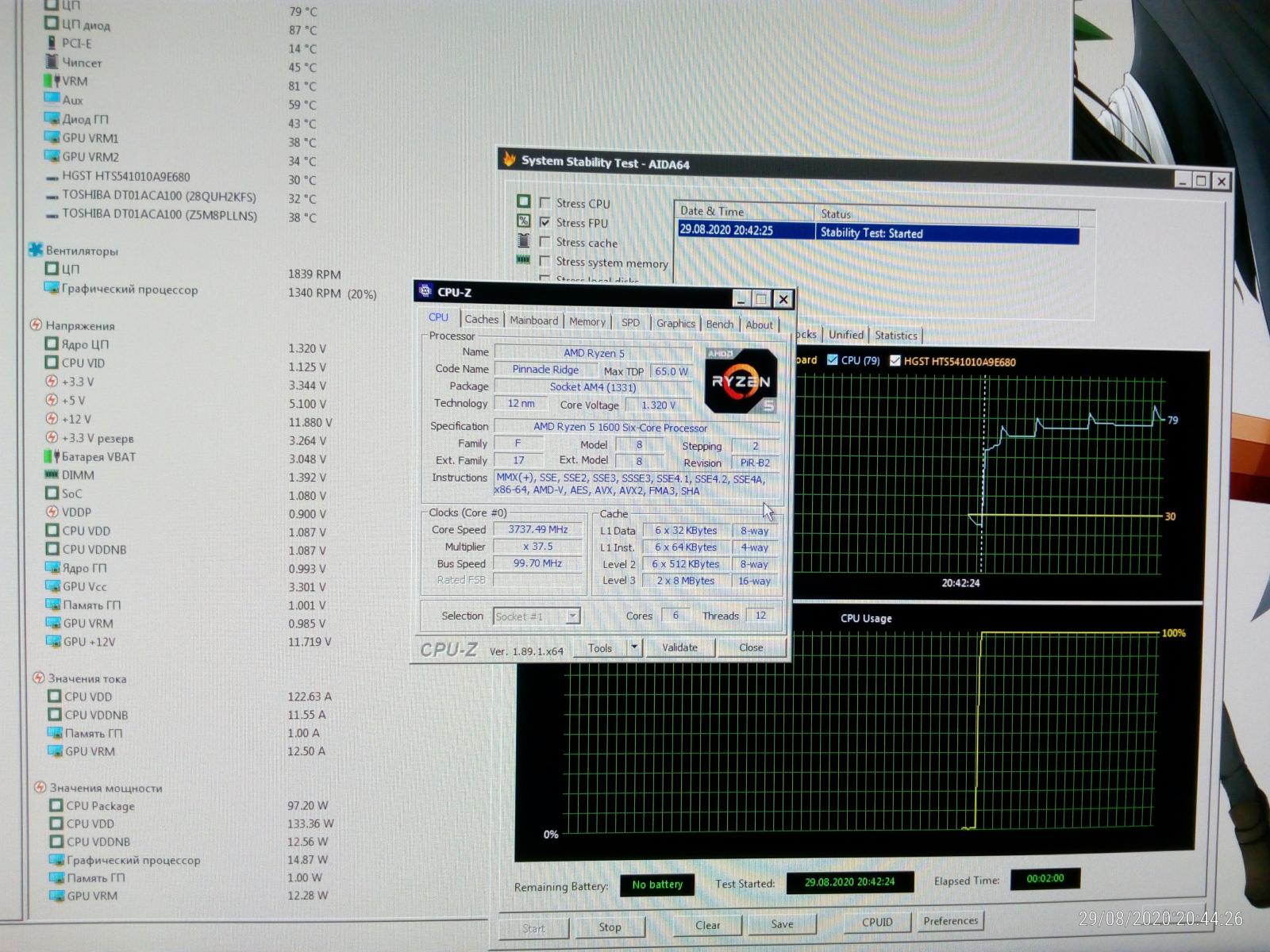Click the Диод ГП sensor icon
Image resolution: width=1270 pixels, height=952 pixels.
(52, 118)
